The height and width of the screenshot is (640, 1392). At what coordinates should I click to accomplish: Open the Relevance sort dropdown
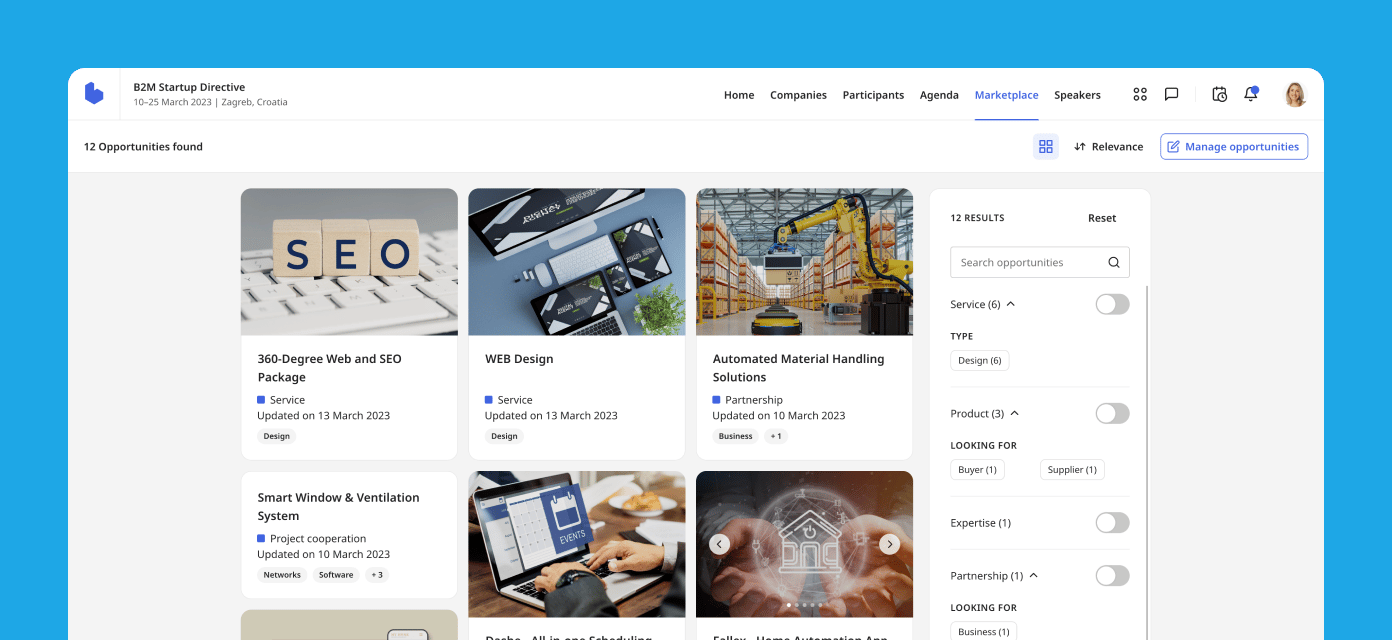[x=1108, y=147]
